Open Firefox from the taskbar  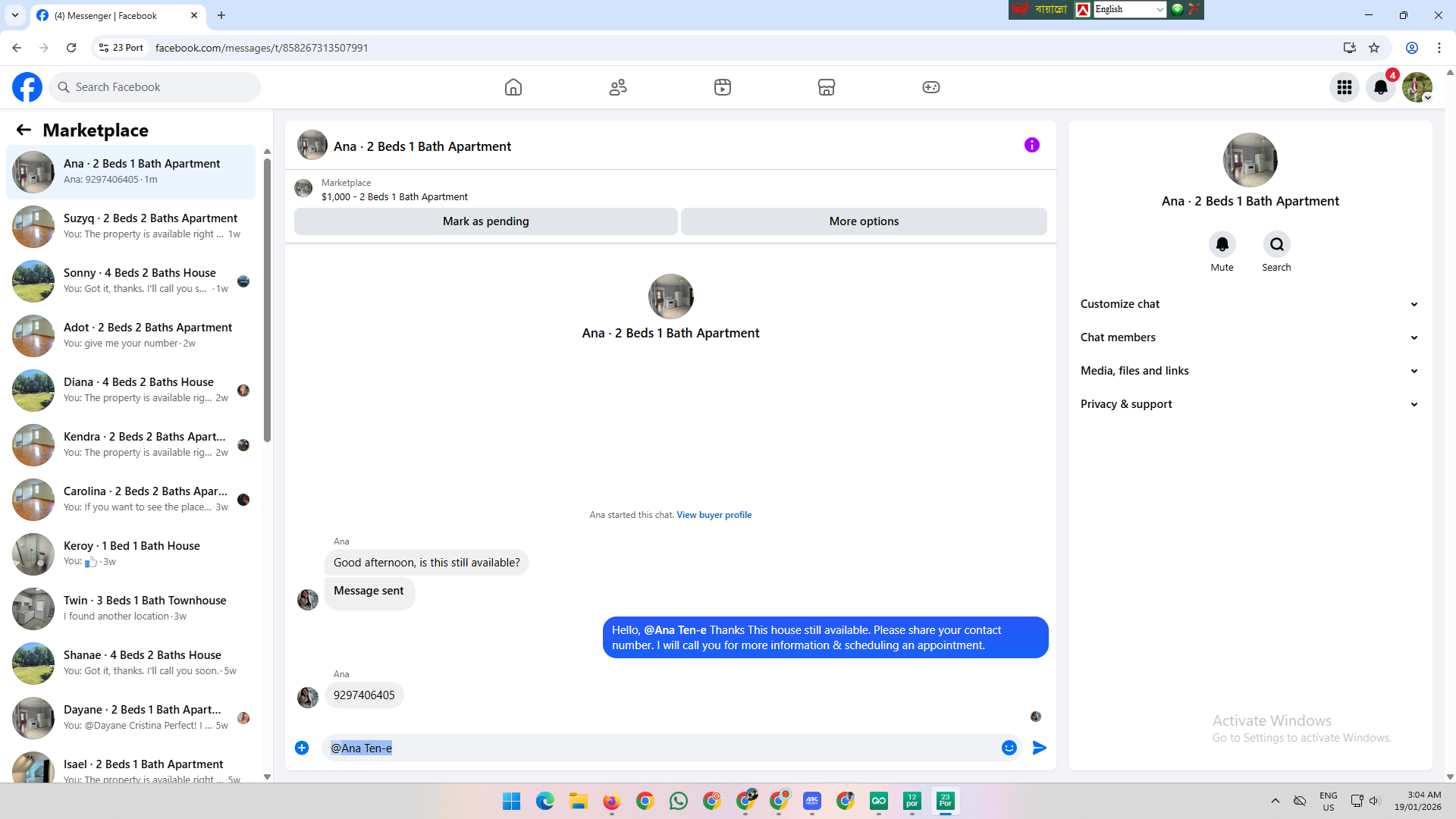click(x=612, y=801)
